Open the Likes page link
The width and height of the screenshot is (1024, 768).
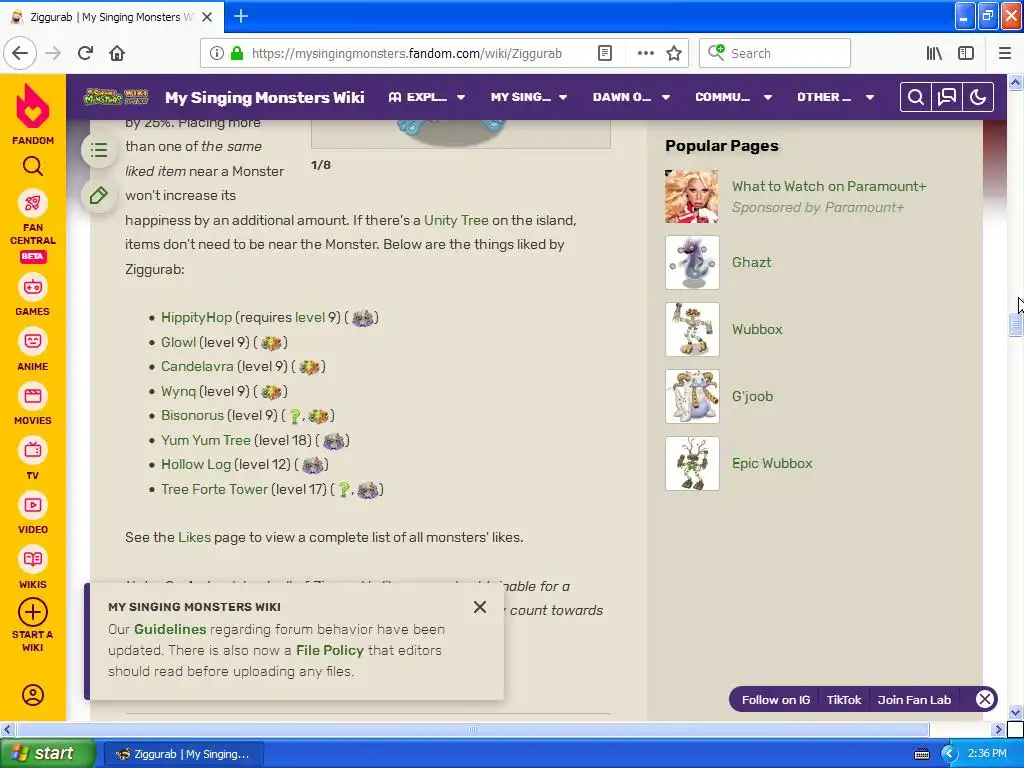pyautogui.click(x=194, y=537)
